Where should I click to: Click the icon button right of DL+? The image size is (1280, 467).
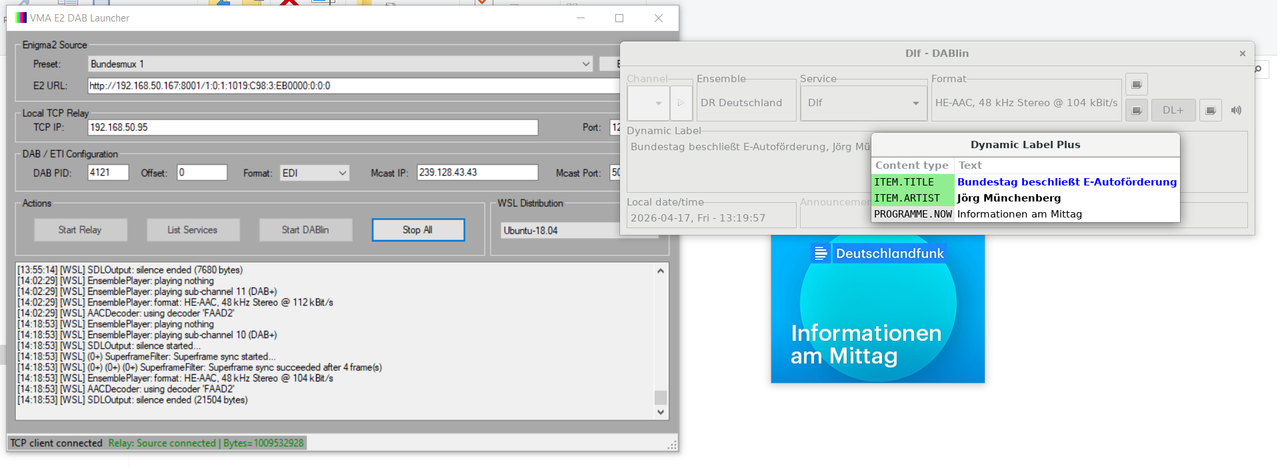pyautogui.click(x=1210, y=111)
